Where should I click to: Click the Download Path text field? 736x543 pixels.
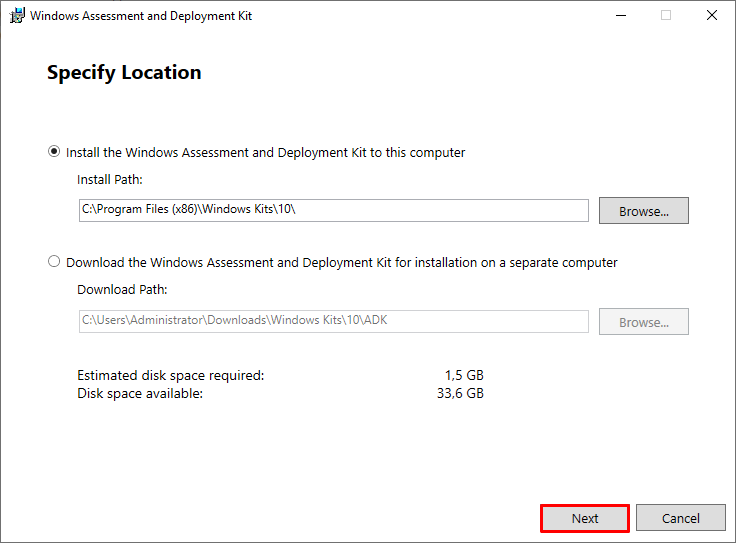(333, 321)
